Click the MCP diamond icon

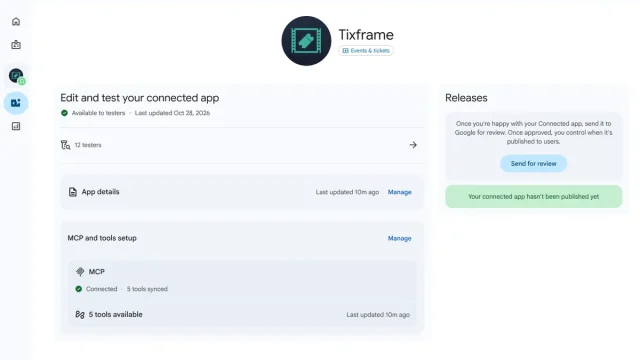pos(80,271)
